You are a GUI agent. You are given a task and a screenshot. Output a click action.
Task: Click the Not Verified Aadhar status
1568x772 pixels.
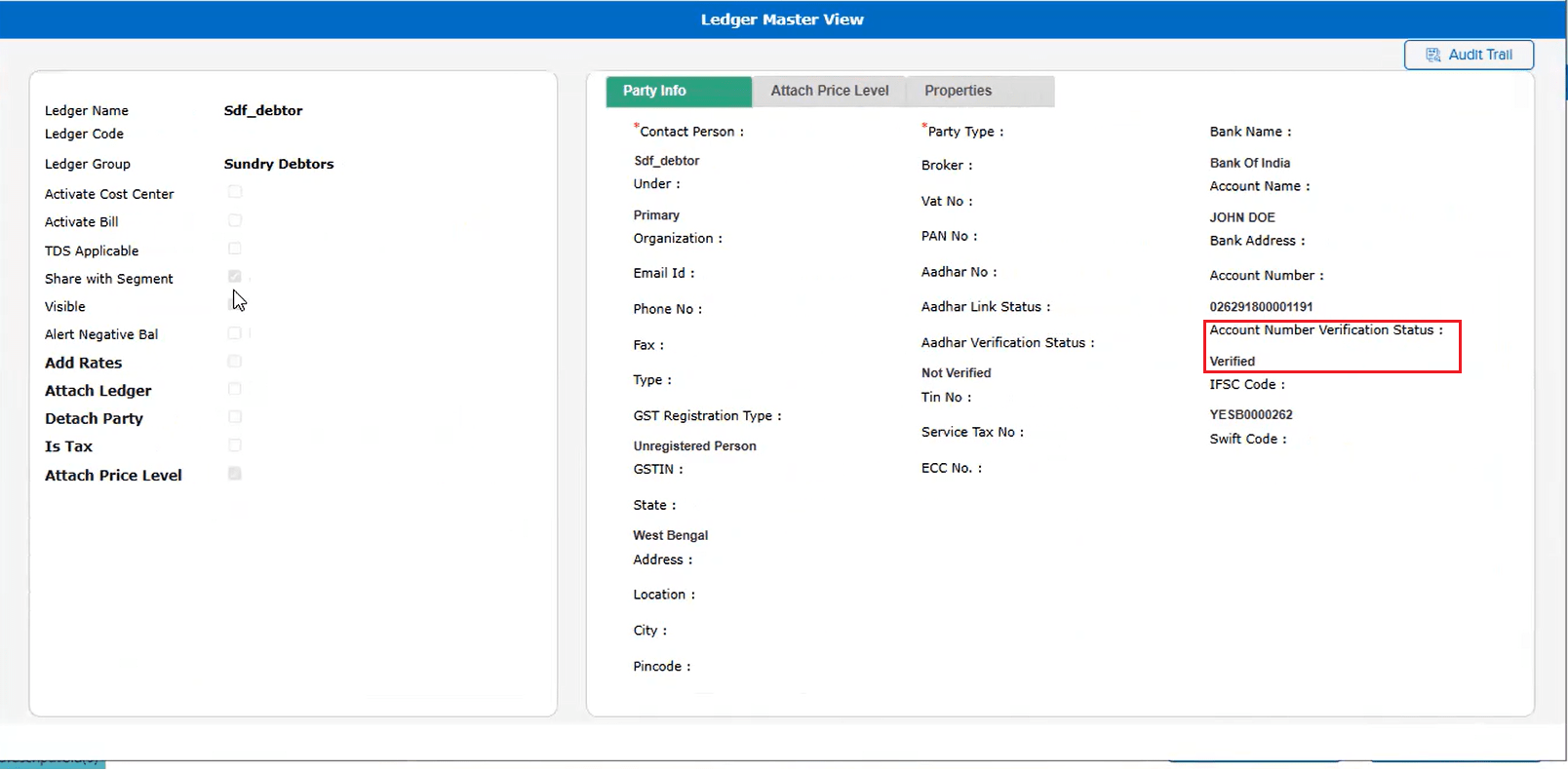click(x=956, y=373)
